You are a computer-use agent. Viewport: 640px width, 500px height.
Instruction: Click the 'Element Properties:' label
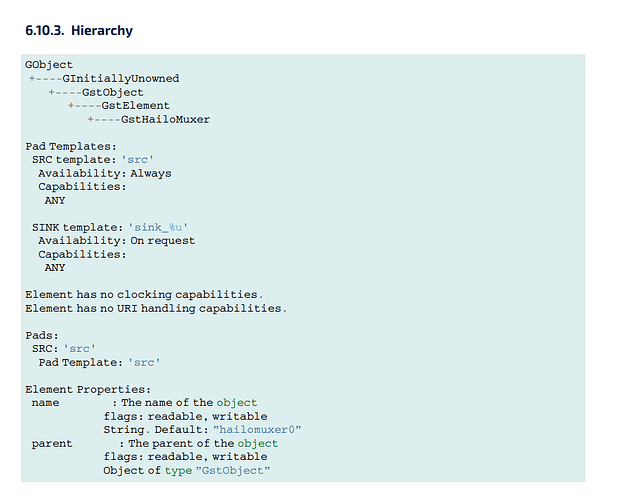(88, 389)
